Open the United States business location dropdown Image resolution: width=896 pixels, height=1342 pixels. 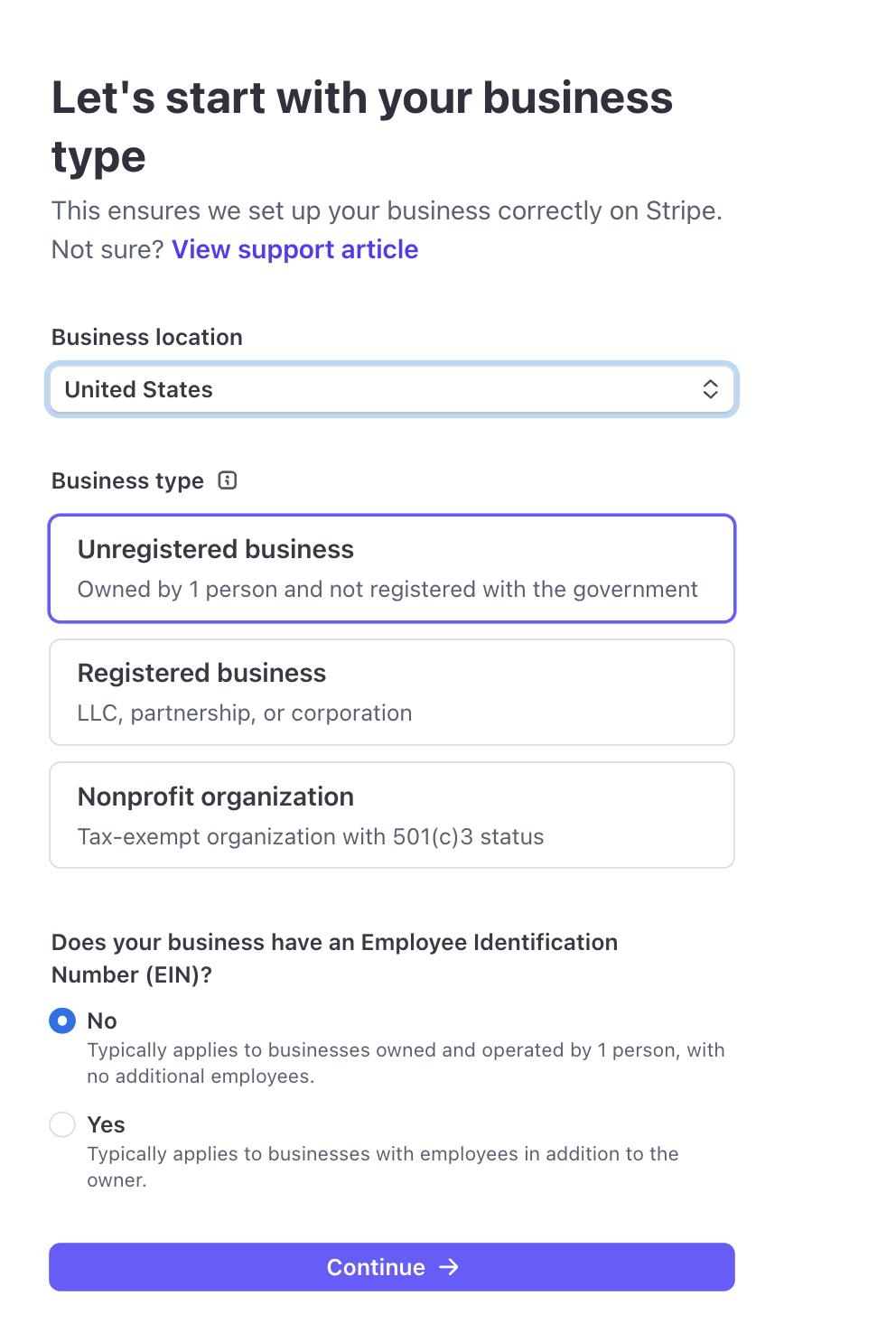click(392, 389)
